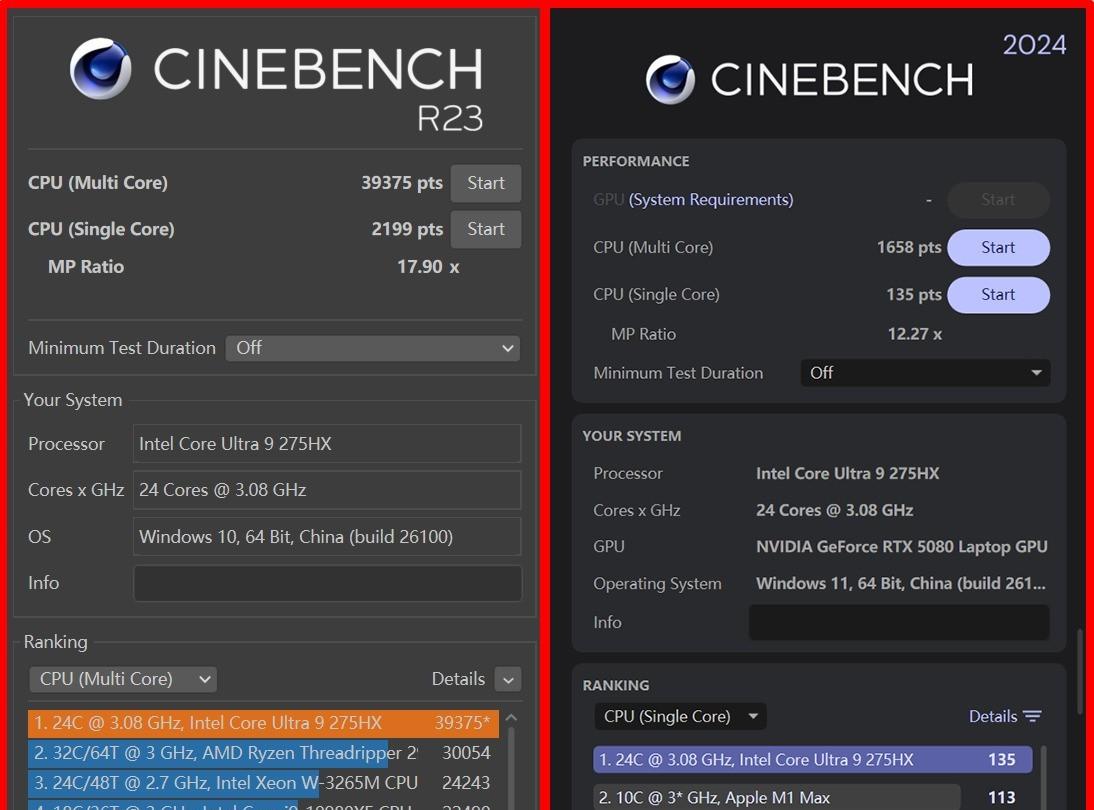Click the filter icon beside Details in 2024
The image size is (1094, 810).
(x=1033, y=716)
